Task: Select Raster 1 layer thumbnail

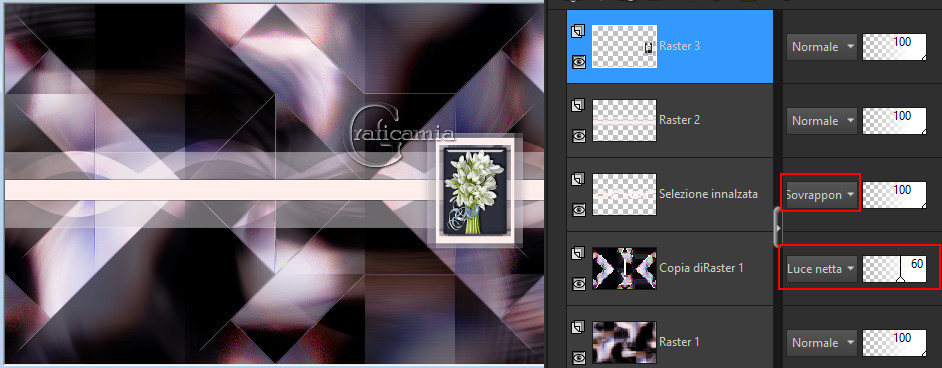Action: click(624, 342)
